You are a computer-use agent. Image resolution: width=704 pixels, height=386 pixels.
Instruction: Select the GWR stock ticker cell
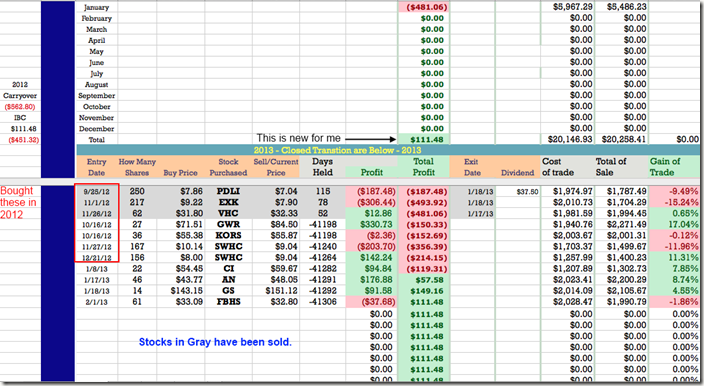click(x=228, y=224)
